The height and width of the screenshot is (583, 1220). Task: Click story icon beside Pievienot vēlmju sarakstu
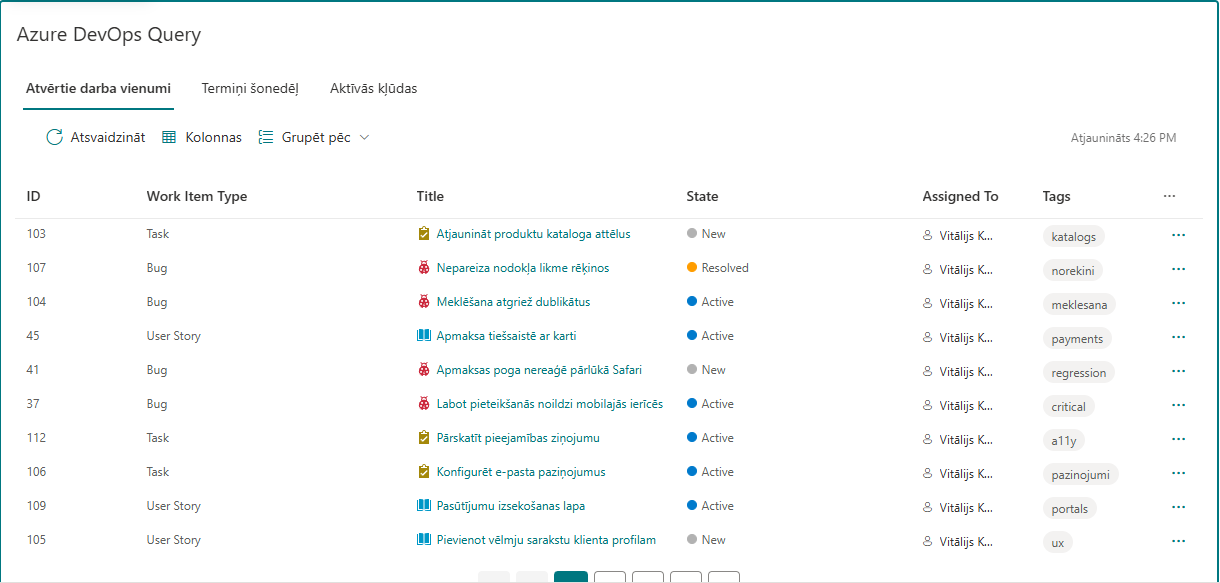[x=423, y=540]
